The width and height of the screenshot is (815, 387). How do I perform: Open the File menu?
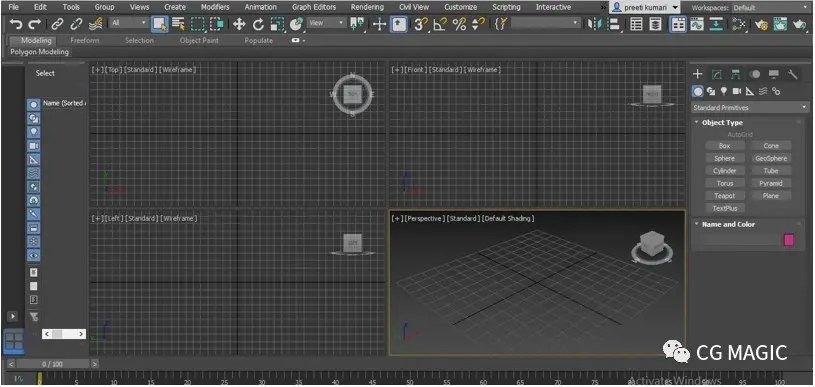pyautogui.click(x=14, y=7)
